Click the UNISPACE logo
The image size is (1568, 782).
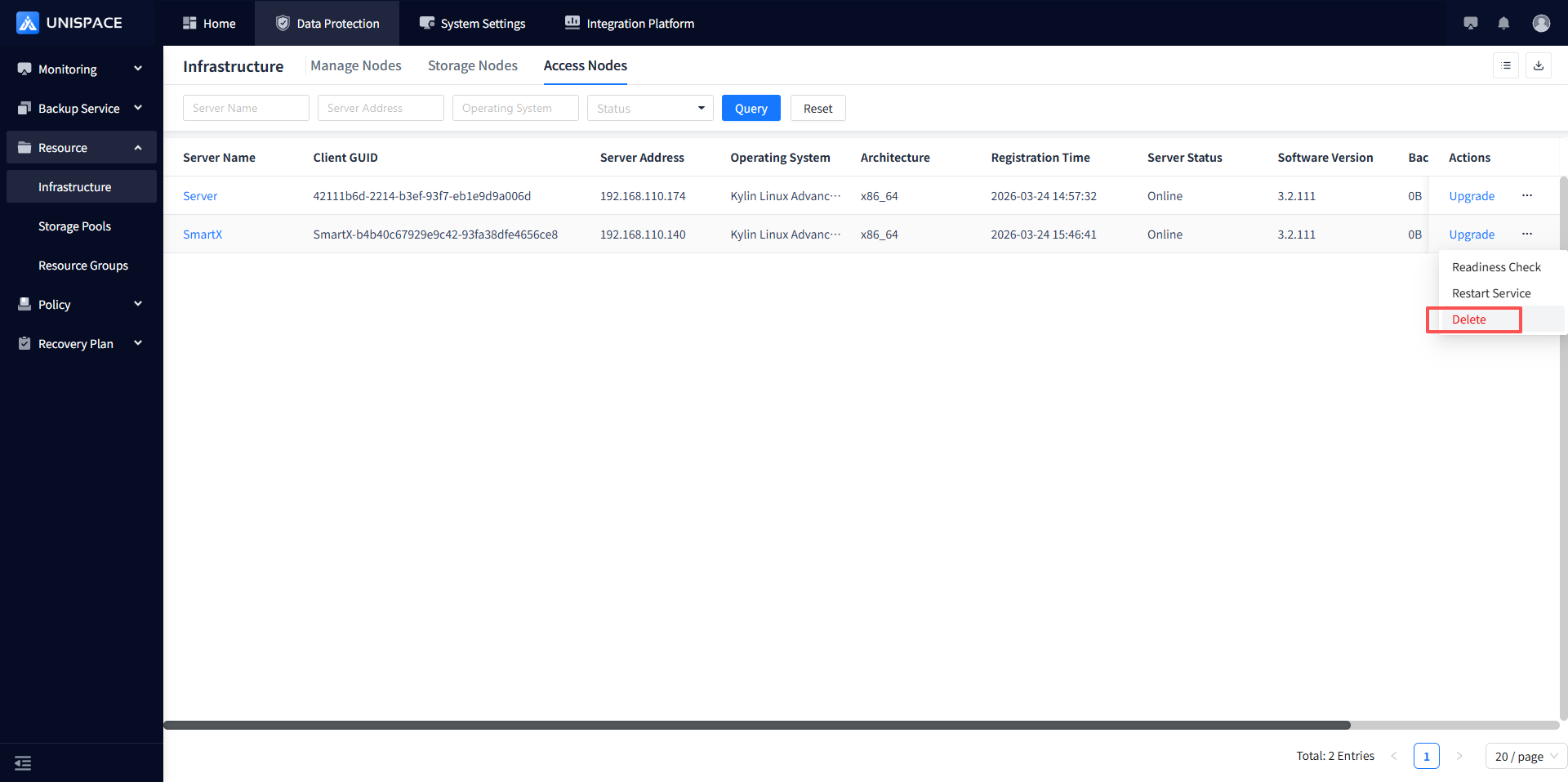(69, 23)
